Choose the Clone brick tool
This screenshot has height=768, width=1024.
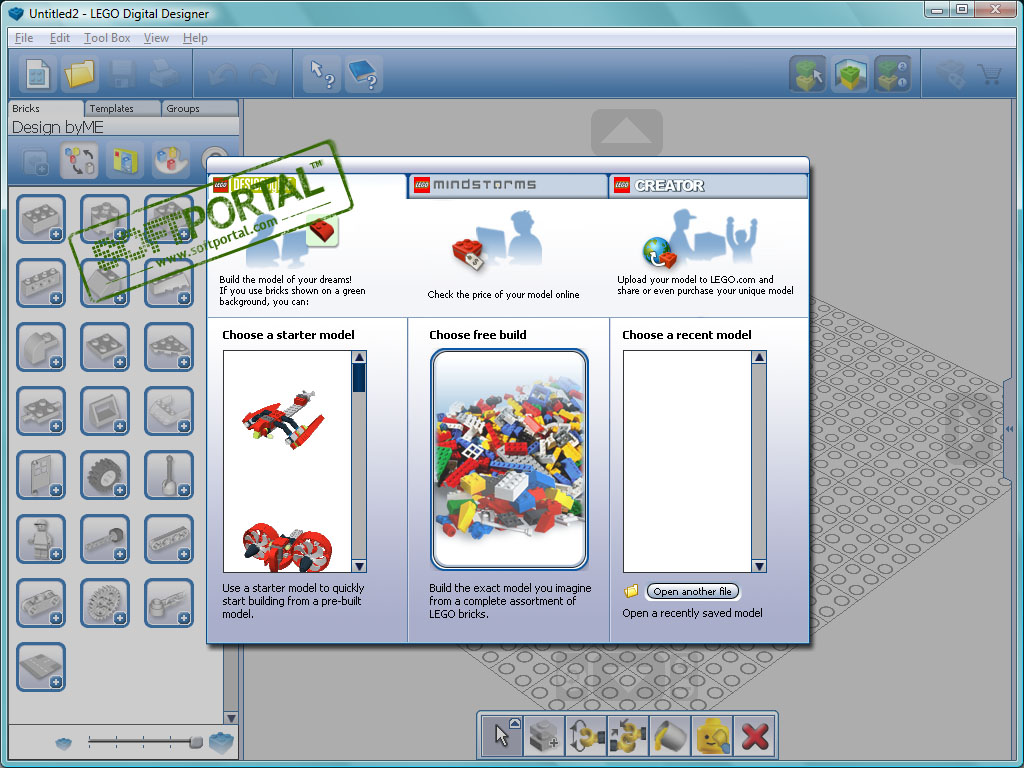coord(543,735)
